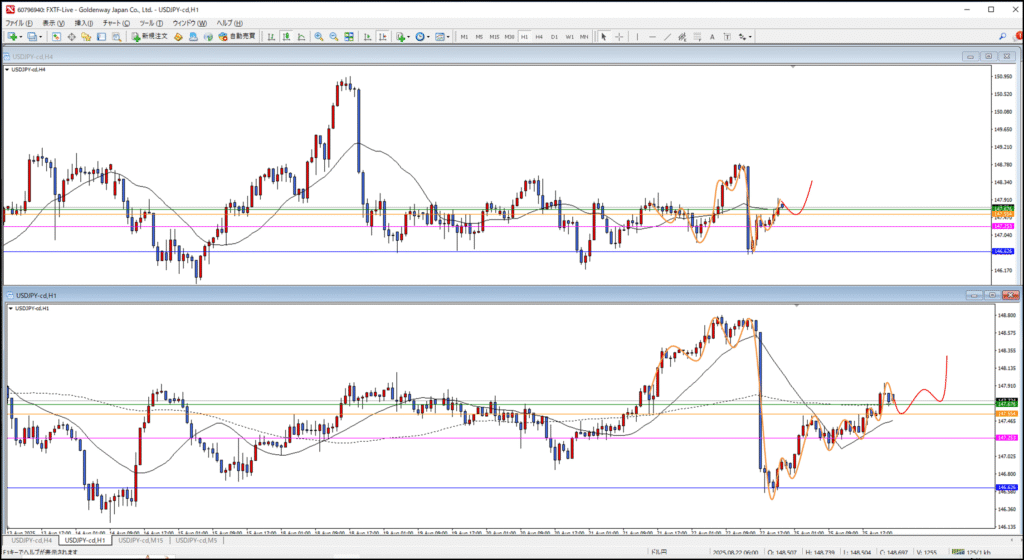This screenshot has height=560, width=1024.
Task: Switch chart to Candlesticks type
Action: [286, 37]
